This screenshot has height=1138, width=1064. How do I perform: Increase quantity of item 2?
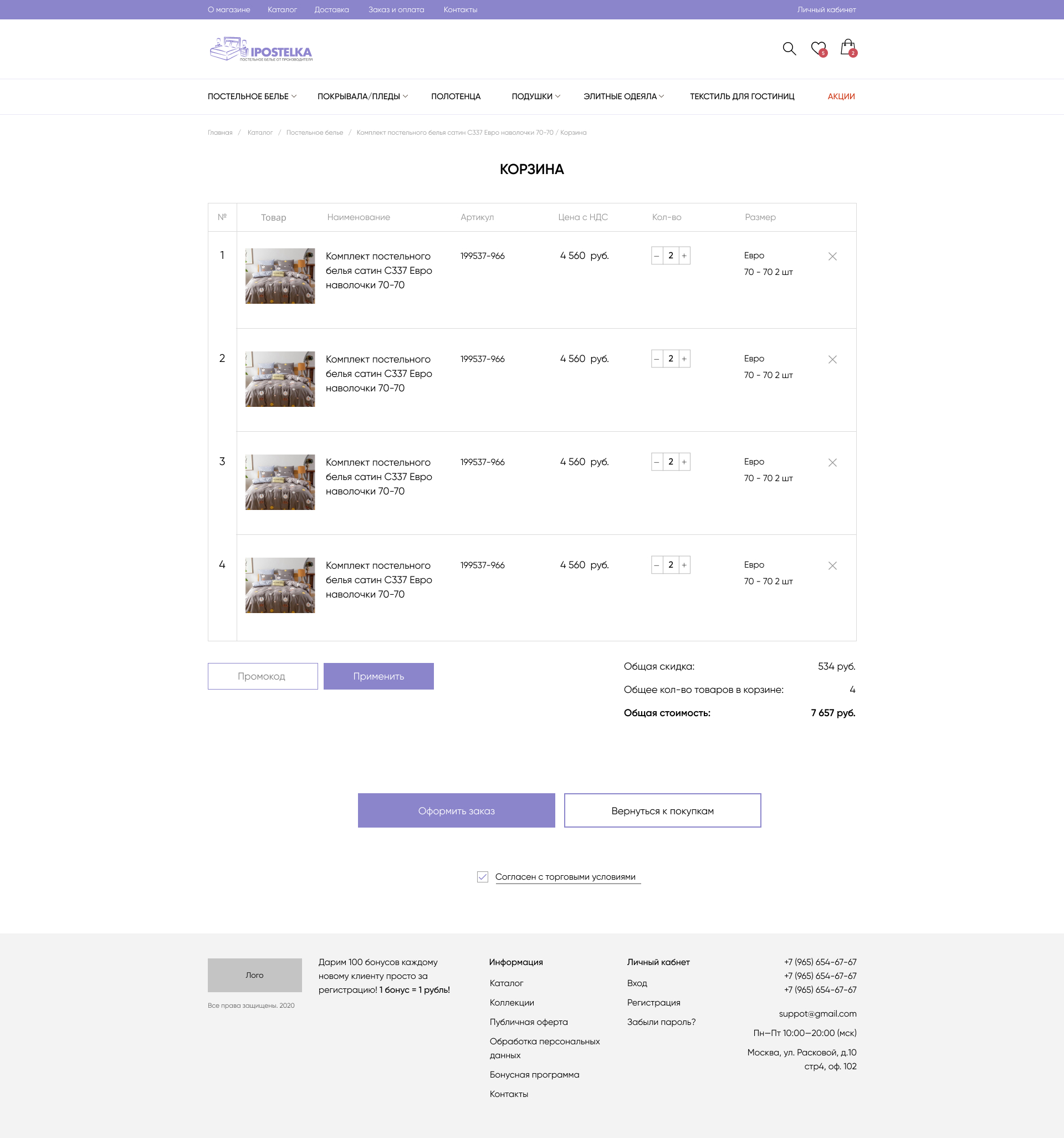[684, 359]
